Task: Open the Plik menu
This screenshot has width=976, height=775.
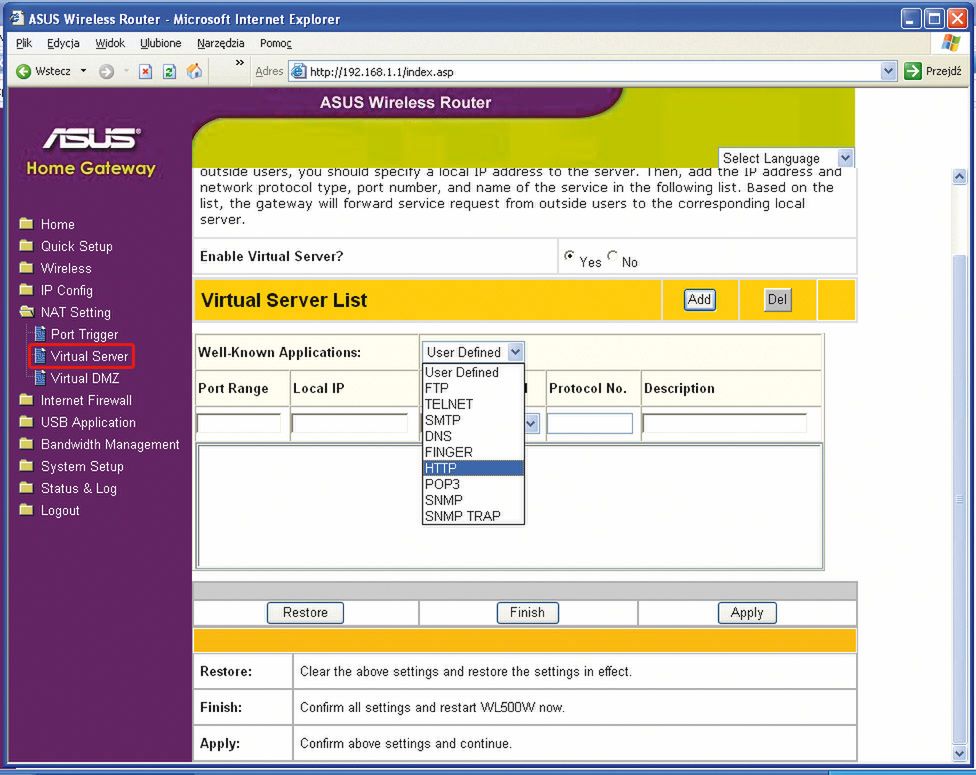Action: pyautogui.click(x=24, y=43)
